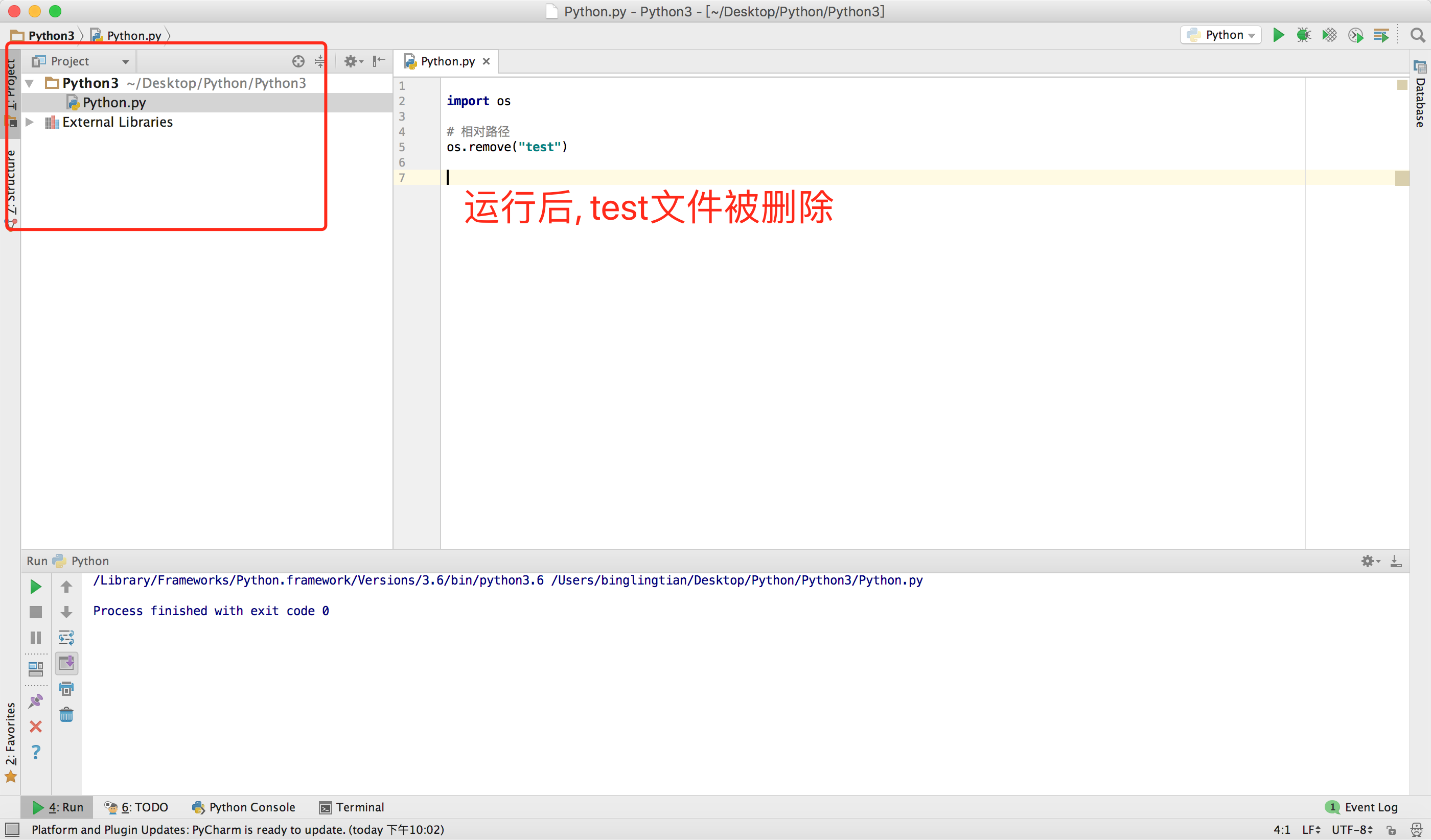Screen dimensions: 1431x840
Task: Toggle pin tab in Run panel
Action: tap(36, 701)
